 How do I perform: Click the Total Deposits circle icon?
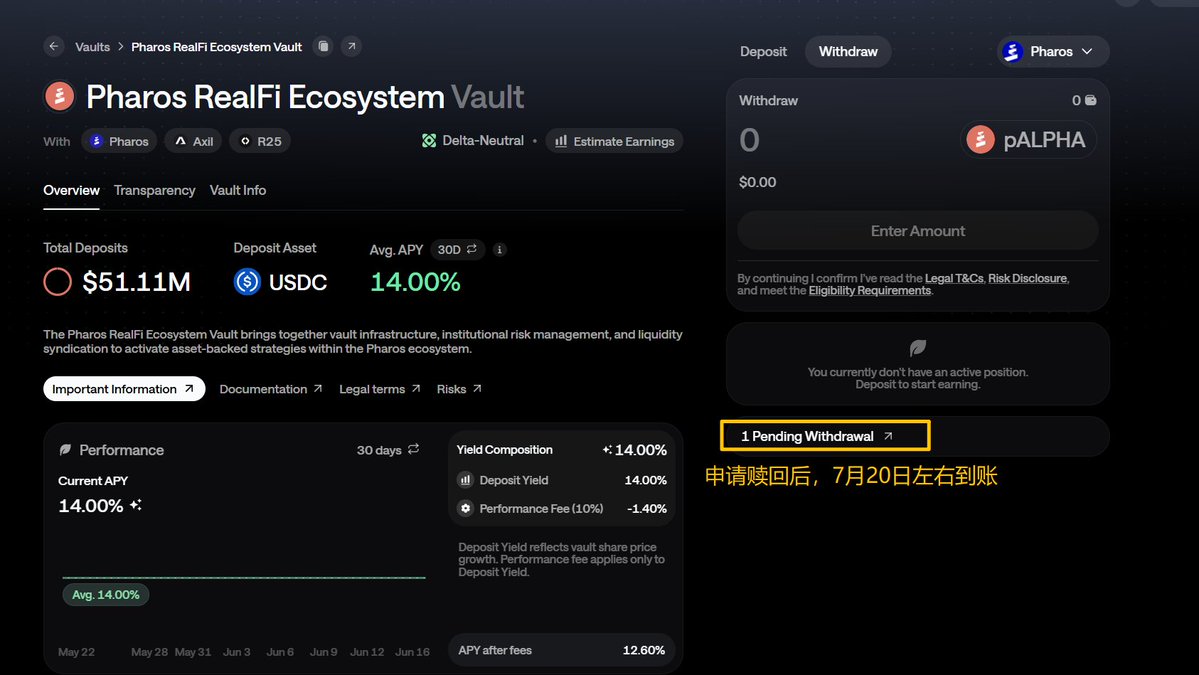point(57,282)
